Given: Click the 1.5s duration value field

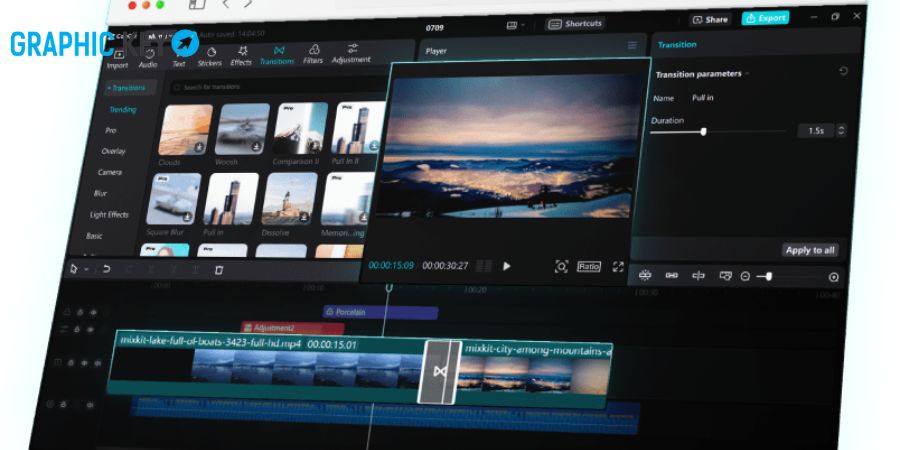Looking at the screenshot, I should coord(816,131).
